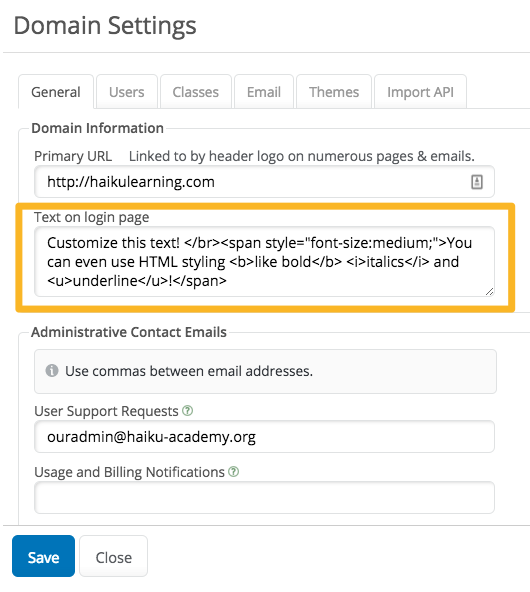Click the 'Domain Settings' heading text
This screenshot has height=592, width=530.
pyautogui.click(x=105, y=26)
